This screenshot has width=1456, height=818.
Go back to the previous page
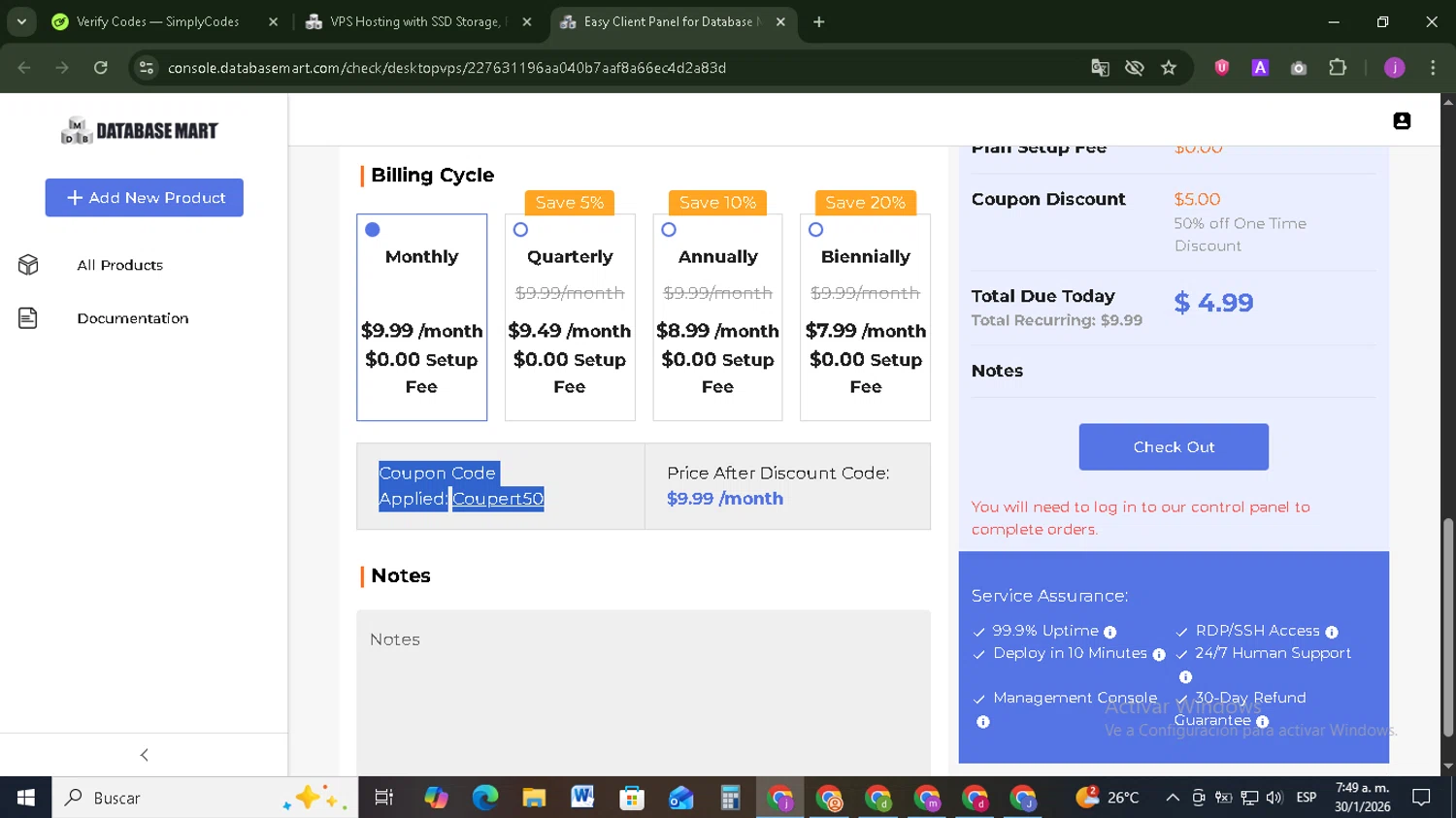tap(24, 68)
